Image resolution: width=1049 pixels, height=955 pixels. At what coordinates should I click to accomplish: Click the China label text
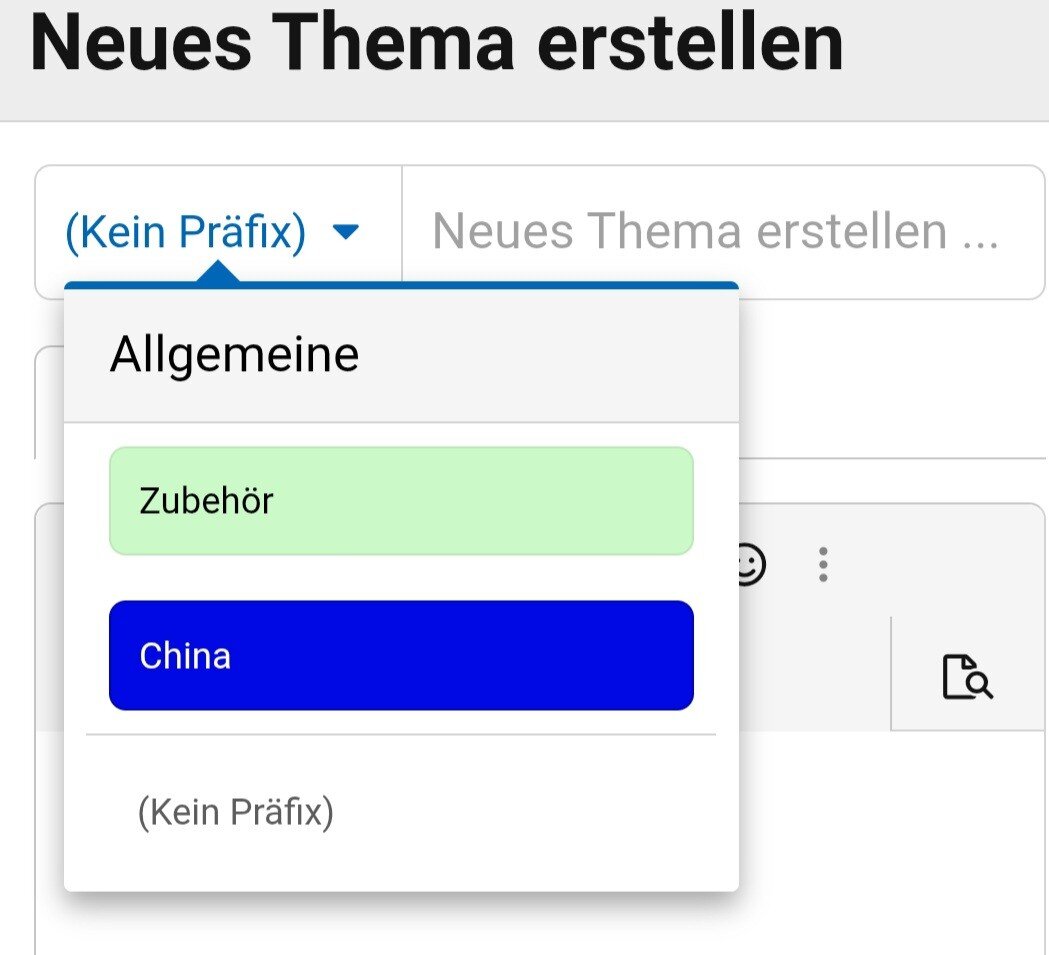pos(185,656)
